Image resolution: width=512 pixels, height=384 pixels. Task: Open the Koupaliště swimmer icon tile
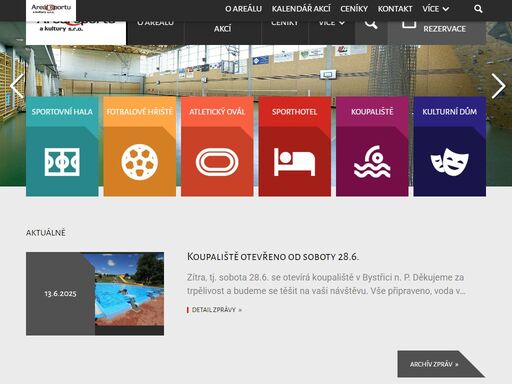pos(372,162)
